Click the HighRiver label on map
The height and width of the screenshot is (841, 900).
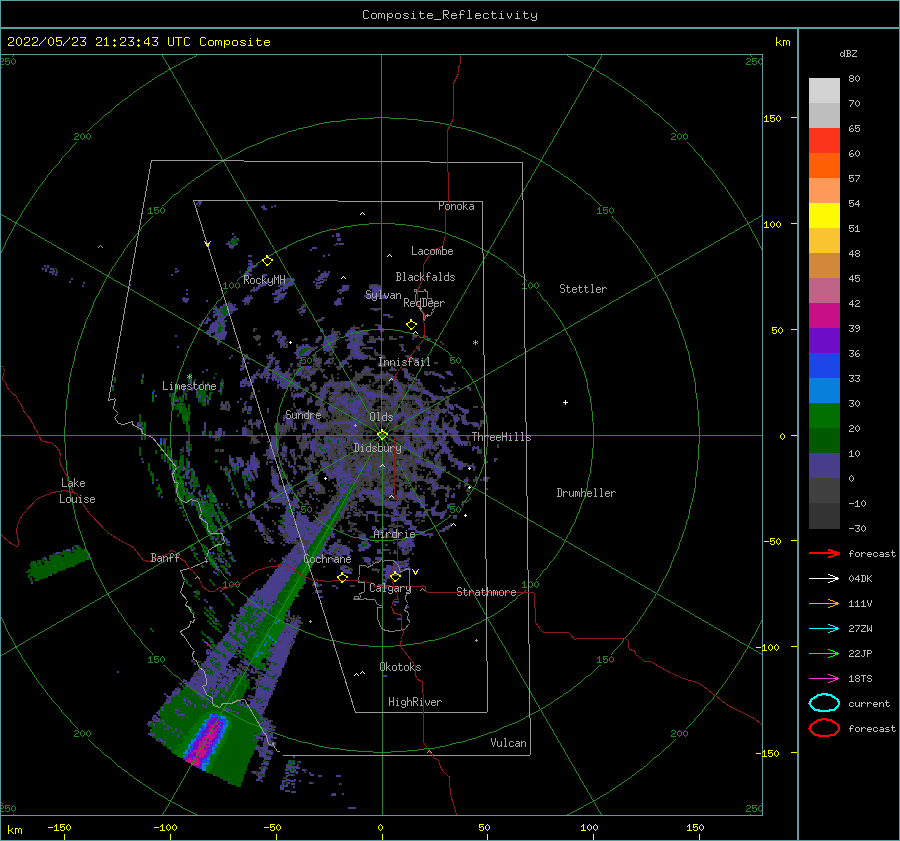415,702
